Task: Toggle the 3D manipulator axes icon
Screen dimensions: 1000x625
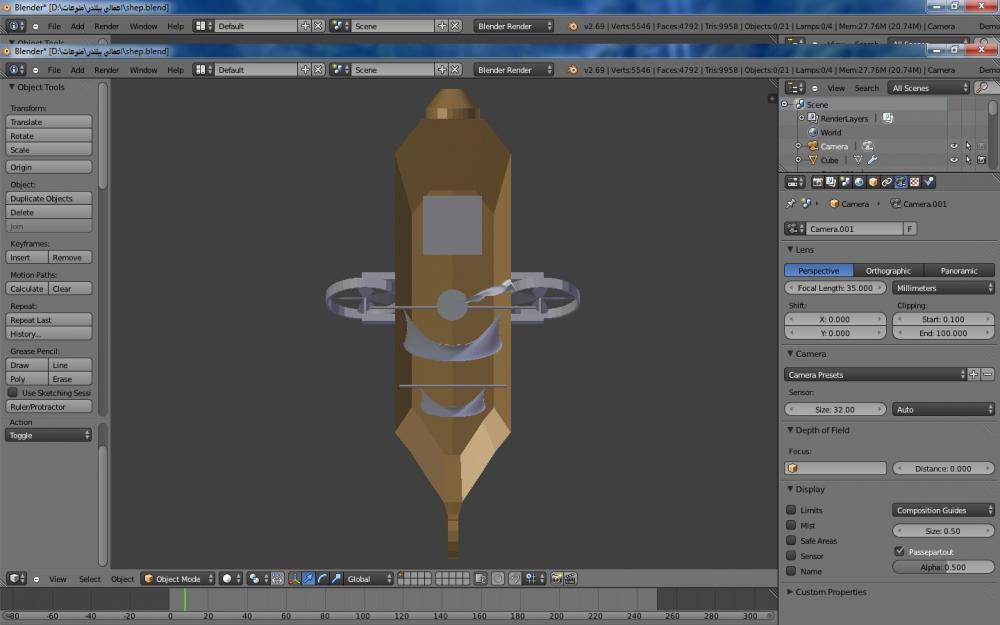Action: tap(294, 578)
